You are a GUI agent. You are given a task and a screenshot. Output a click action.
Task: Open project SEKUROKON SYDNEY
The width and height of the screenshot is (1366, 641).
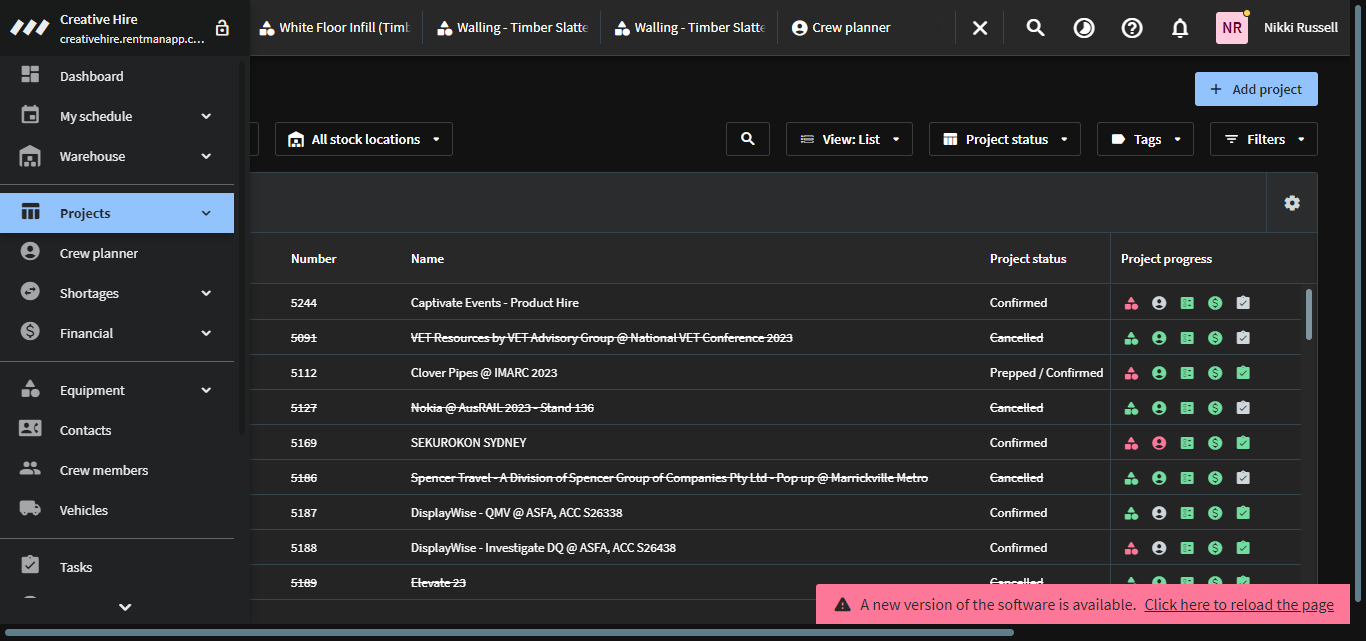468,443
